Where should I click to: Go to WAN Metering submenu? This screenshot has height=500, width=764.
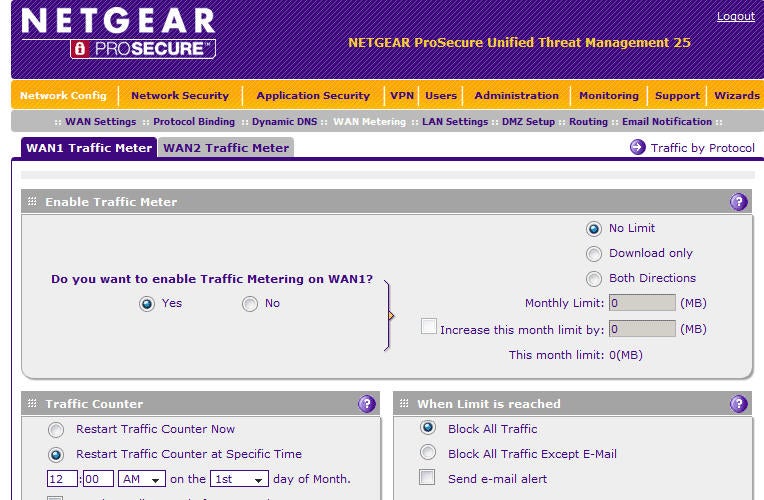(x=369, y=122)
